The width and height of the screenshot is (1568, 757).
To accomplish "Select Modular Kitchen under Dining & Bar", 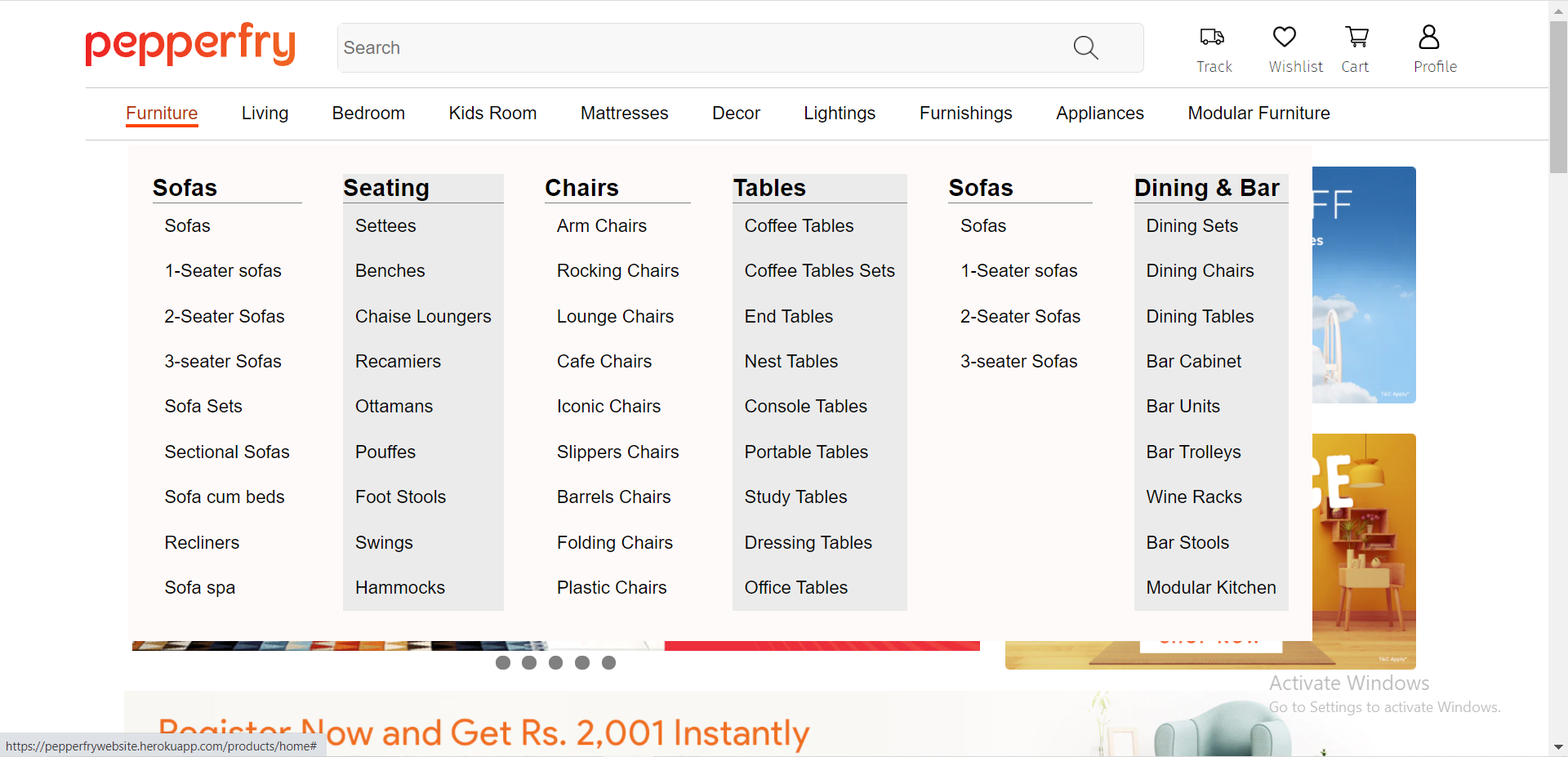I will 1211,587.
